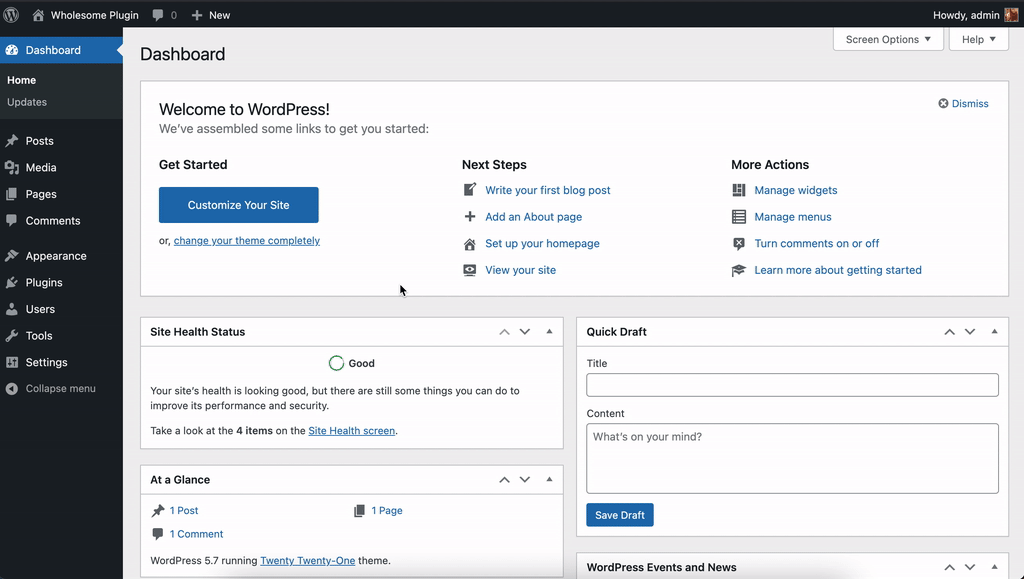Open the Posts menu label in sidebar
Viewport: 1024px width, 579px height.
(x=39, y=141)
